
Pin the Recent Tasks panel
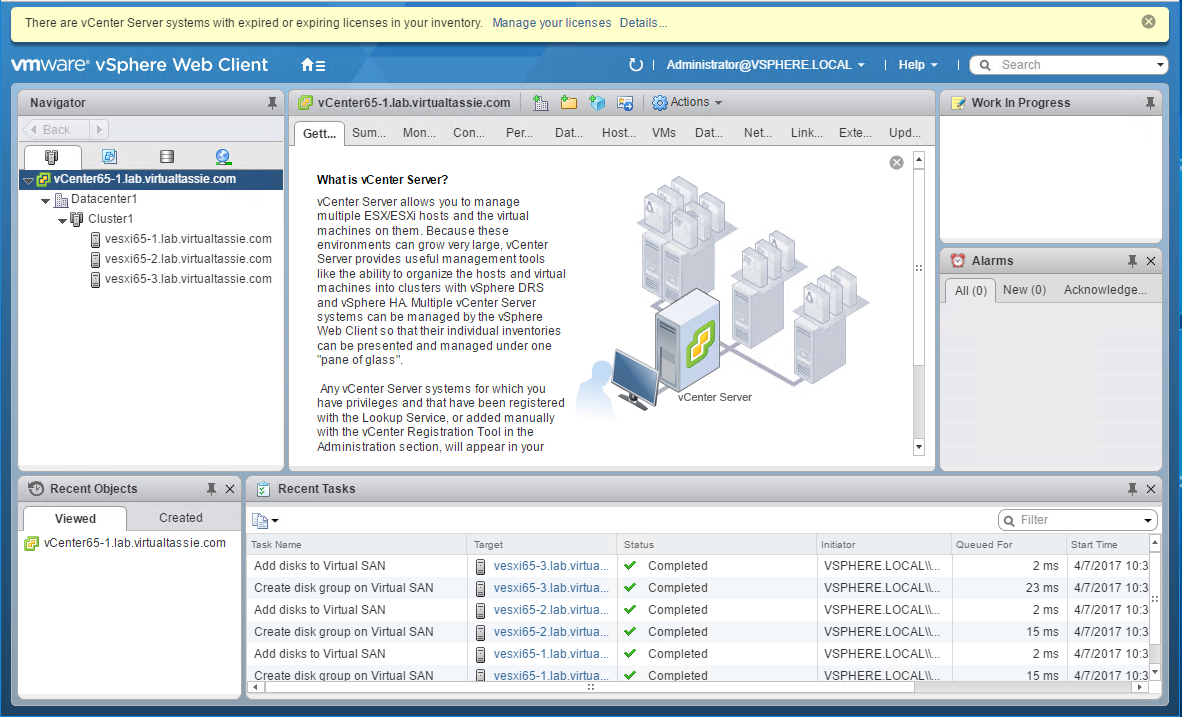1132,489
